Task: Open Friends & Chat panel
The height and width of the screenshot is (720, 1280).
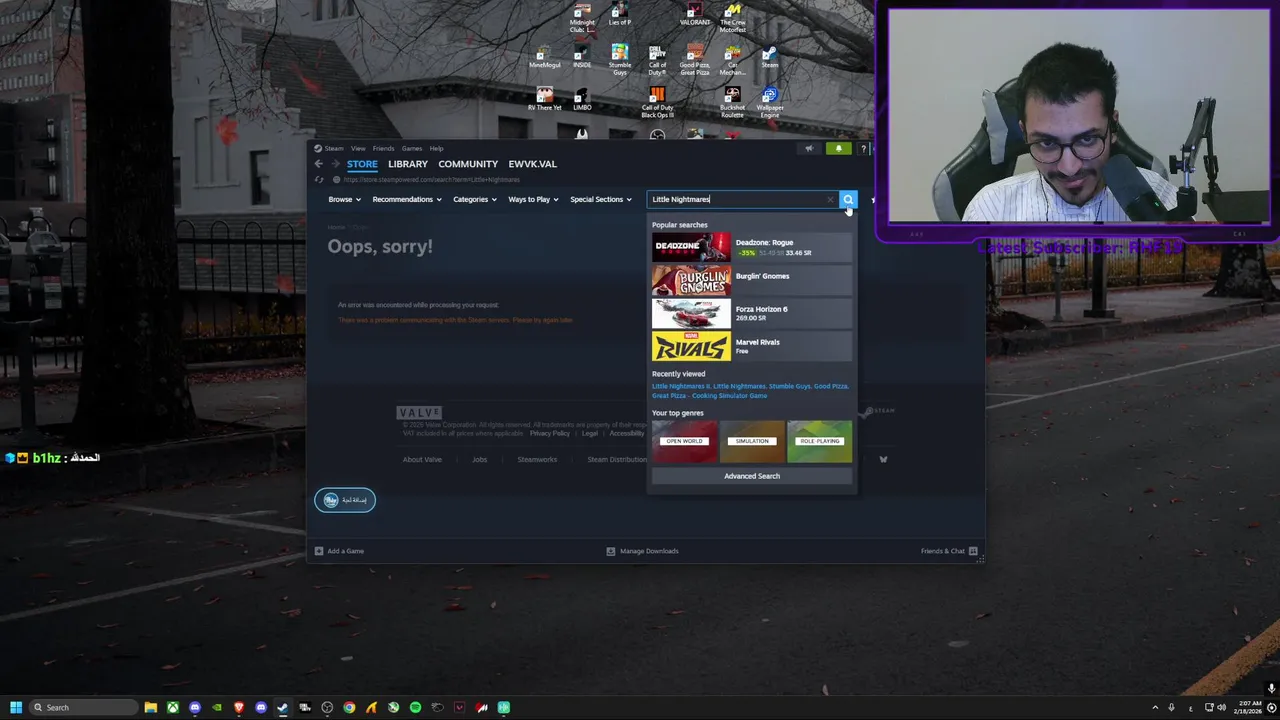Action: [x=949, y=551]
